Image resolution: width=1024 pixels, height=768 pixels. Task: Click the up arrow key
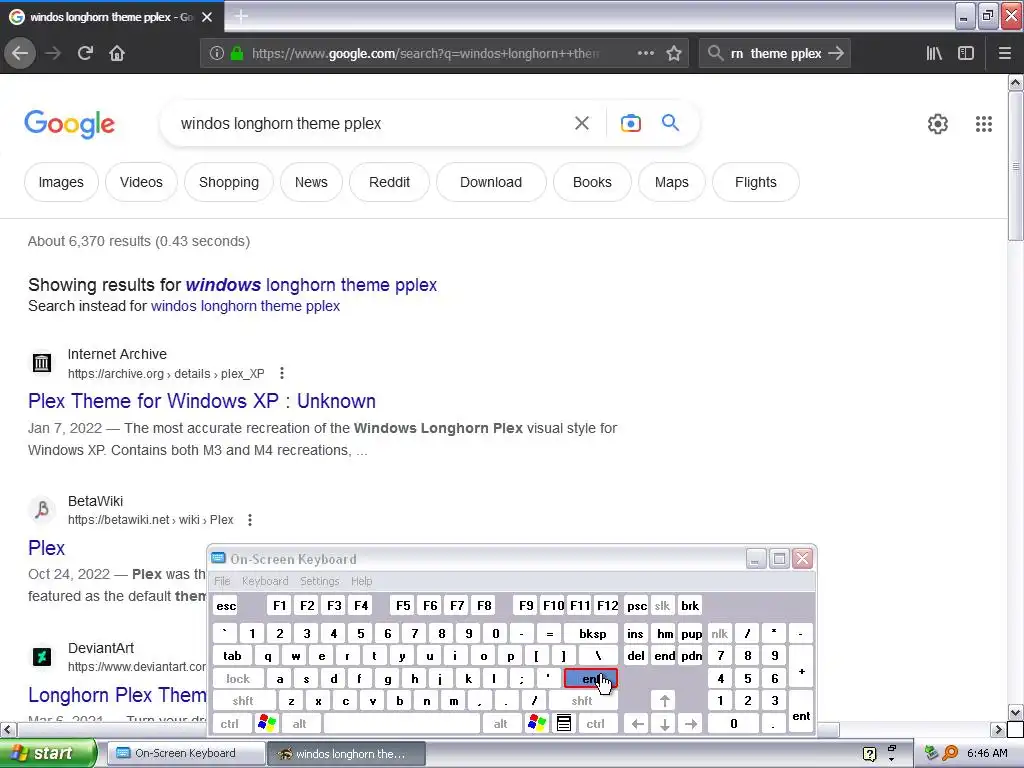tap(664, 701)
